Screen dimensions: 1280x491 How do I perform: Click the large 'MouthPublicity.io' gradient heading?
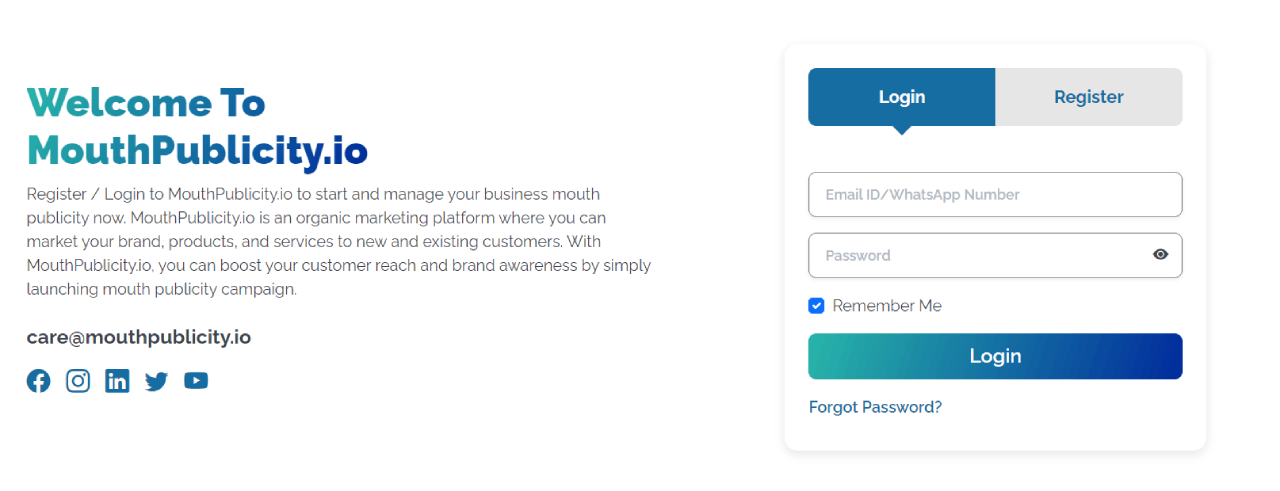pos(197,150)
